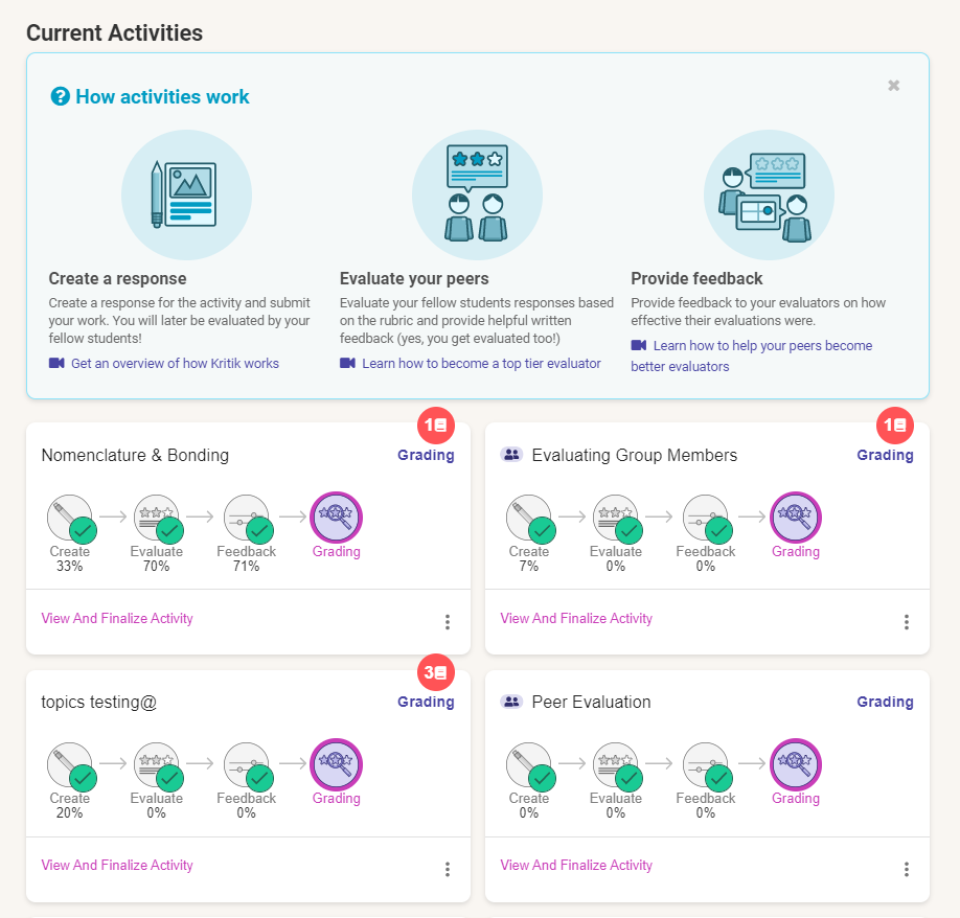Open the Grading stage icon in Peer Evaluation
Viewport: 960px width, 918px height.
(796, 765)
